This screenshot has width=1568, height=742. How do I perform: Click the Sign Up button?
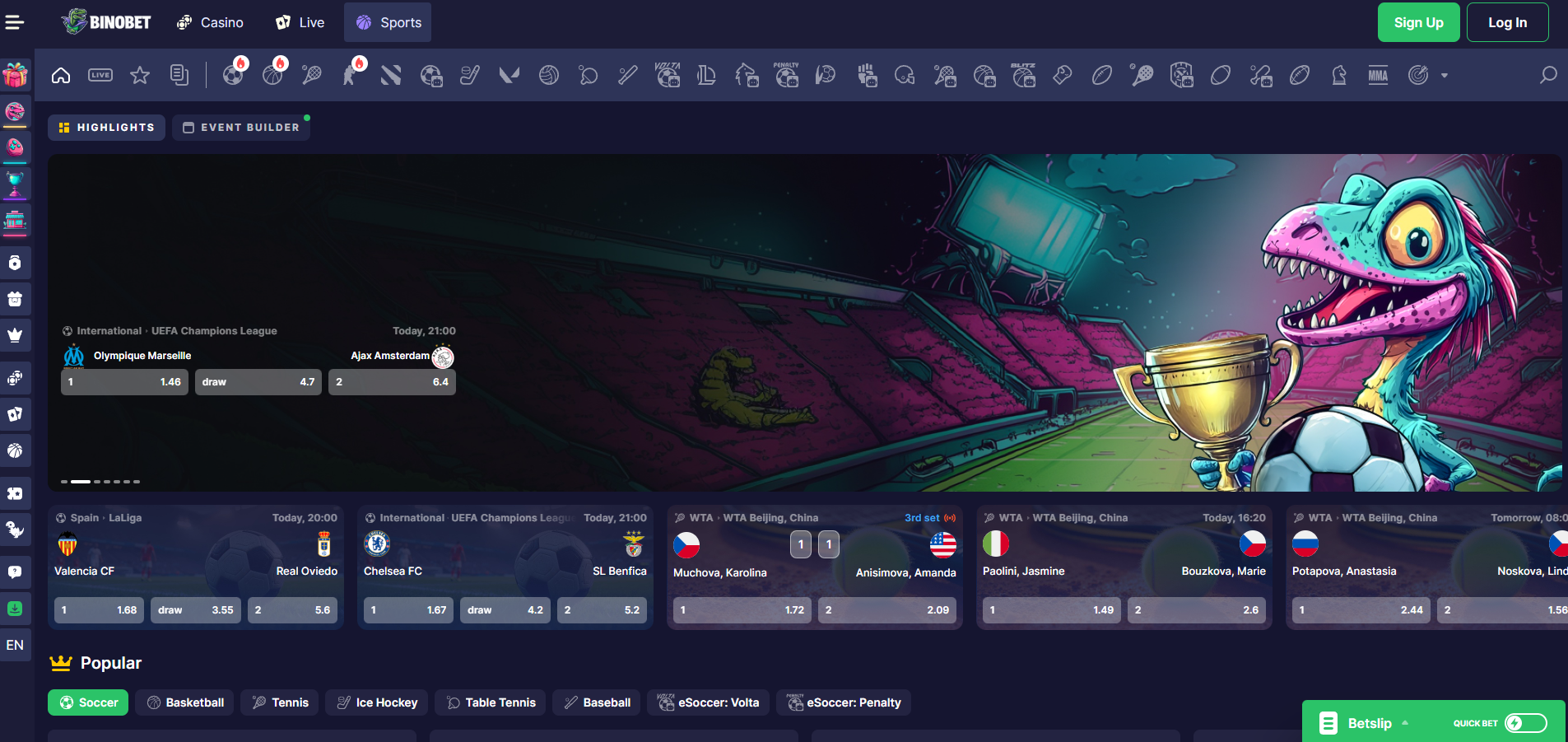click(x=1418, y=22)
